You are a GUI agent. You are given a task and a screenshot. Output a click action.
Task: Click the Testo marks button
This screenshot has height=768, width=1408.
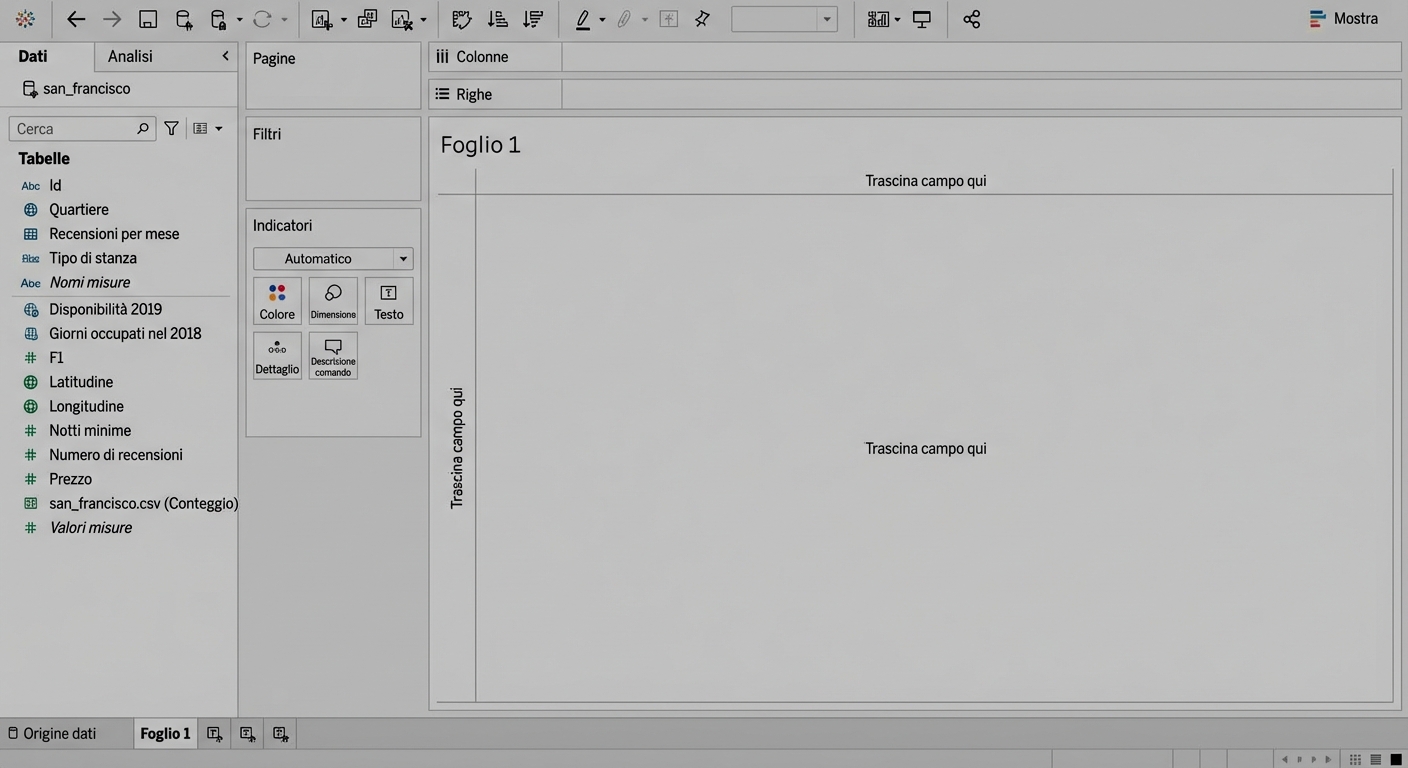[x=389, y=301]
